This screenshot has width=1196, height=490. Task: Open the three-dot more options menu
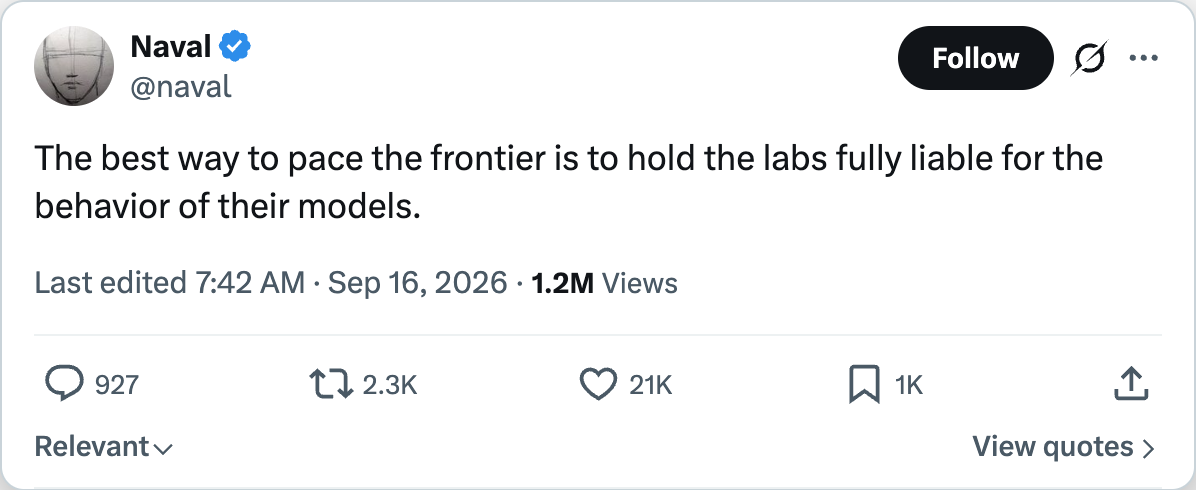coord(1143,58)
